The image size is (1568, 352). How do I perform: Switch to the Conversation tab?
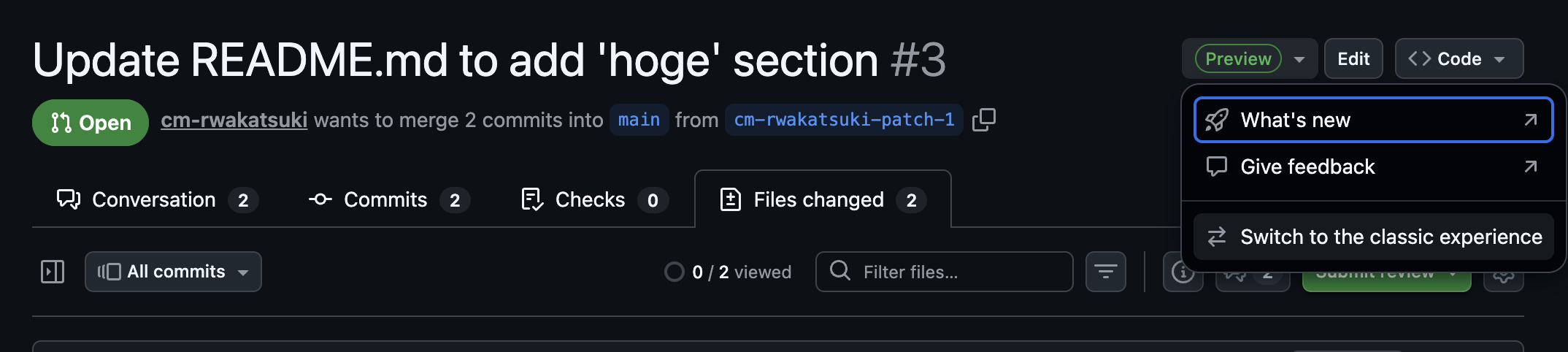(x=155, y=199)
